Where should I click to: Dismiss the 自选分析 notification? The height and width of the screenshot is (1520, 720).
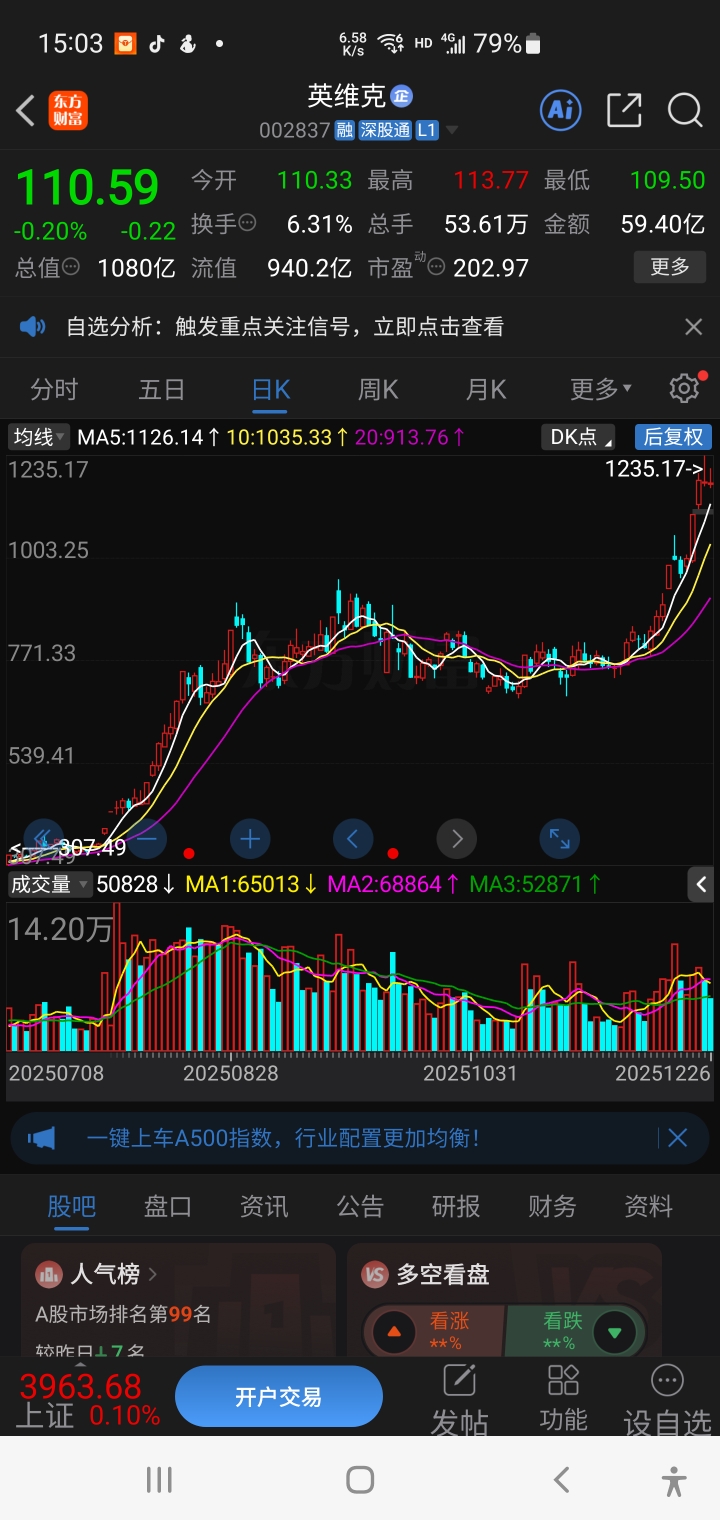click(693, 326)
